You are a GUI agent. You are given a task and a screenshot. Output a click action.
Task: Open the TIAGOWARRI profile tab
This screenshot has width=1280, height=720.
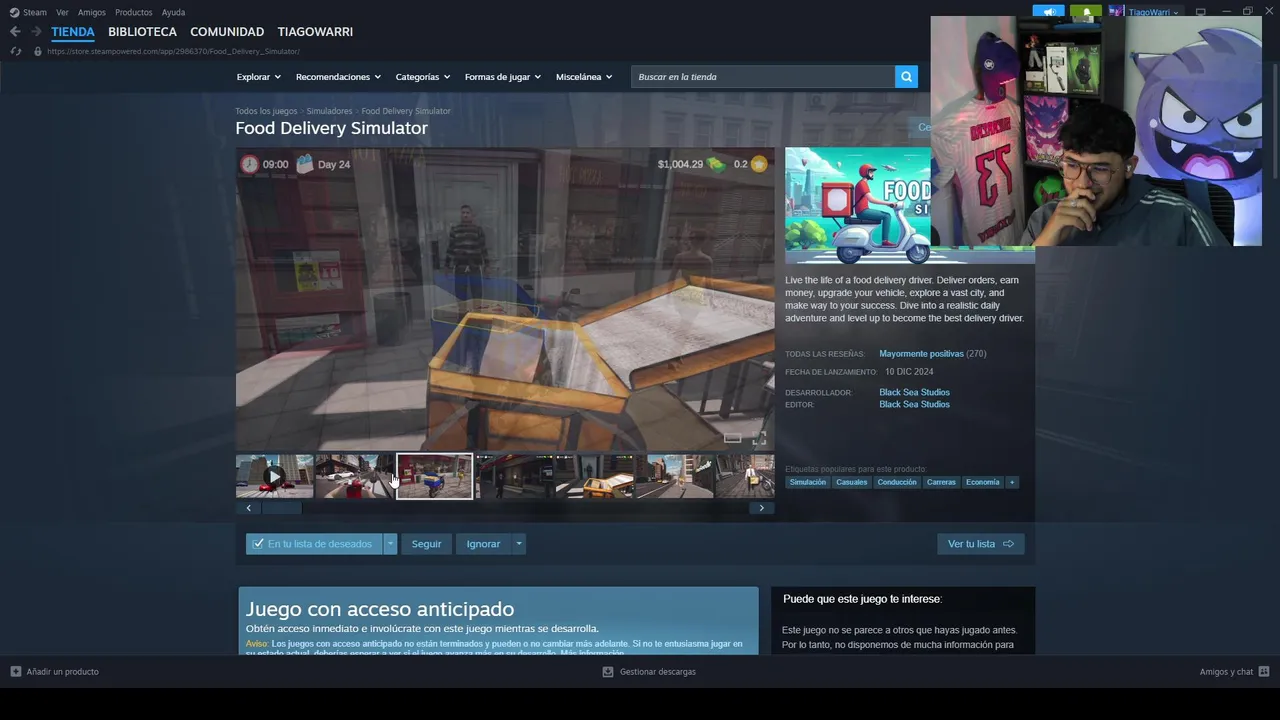point(315,32)
